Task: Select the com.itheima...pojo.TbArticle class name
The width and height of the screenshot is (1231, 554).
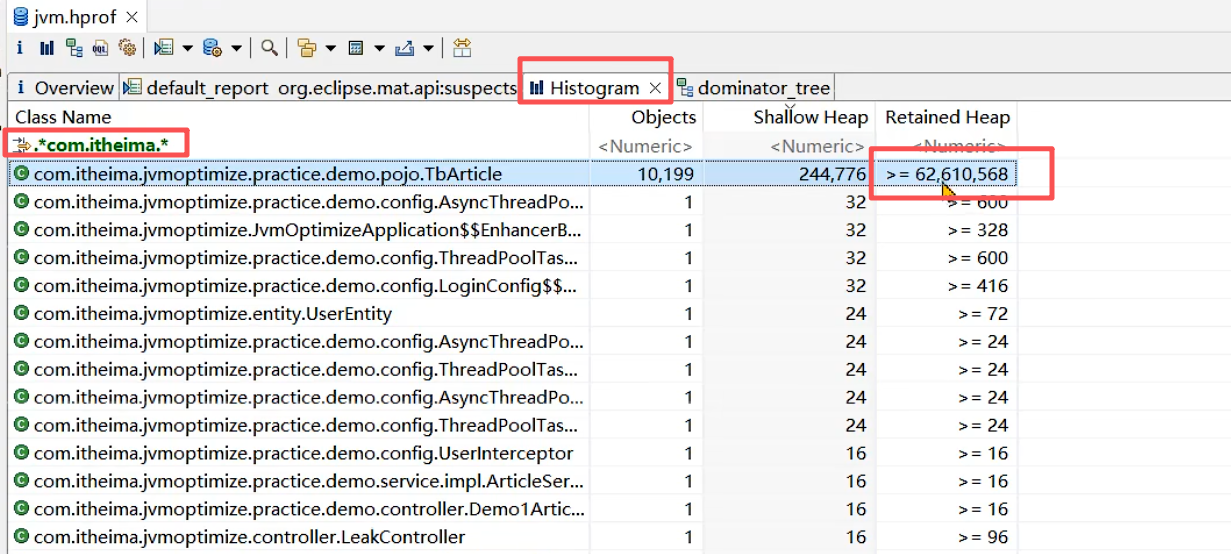Action: [268, 174]
